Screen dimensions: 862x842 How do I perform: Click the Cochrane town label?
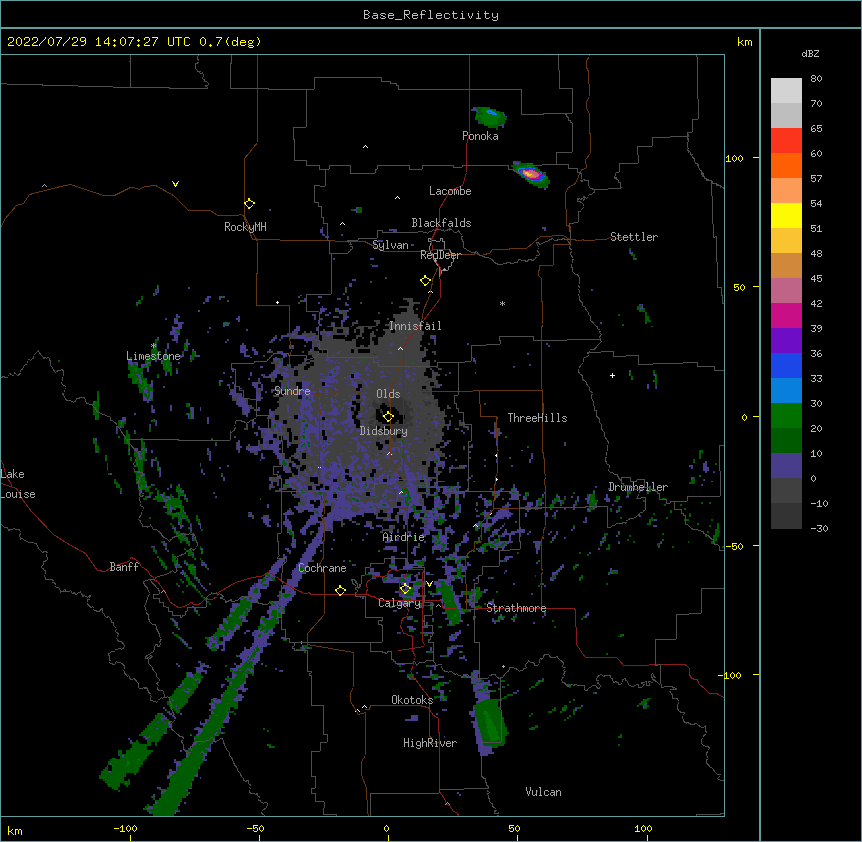pyautogui.click(x=322, y=568)
